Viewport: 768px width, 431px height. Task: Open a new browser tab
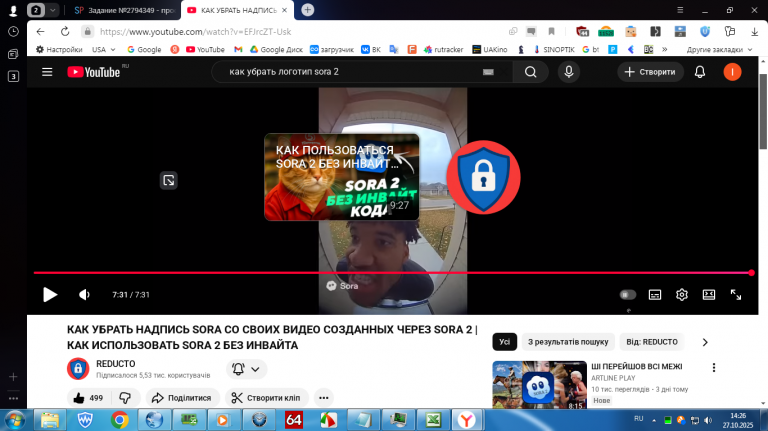[x=308, y=10]
